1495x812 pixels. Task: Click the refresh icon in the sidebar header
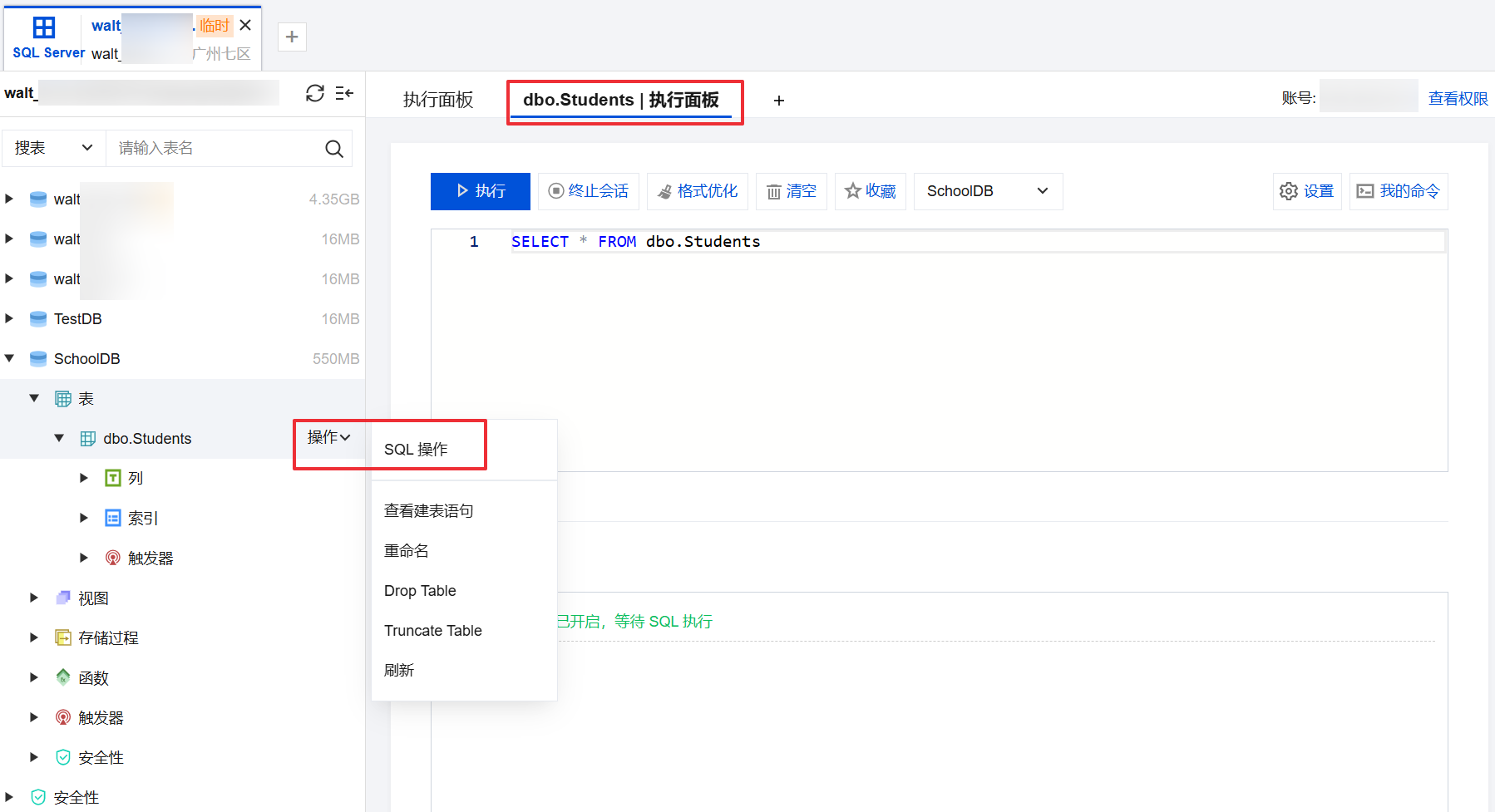[x=314, y=93]
